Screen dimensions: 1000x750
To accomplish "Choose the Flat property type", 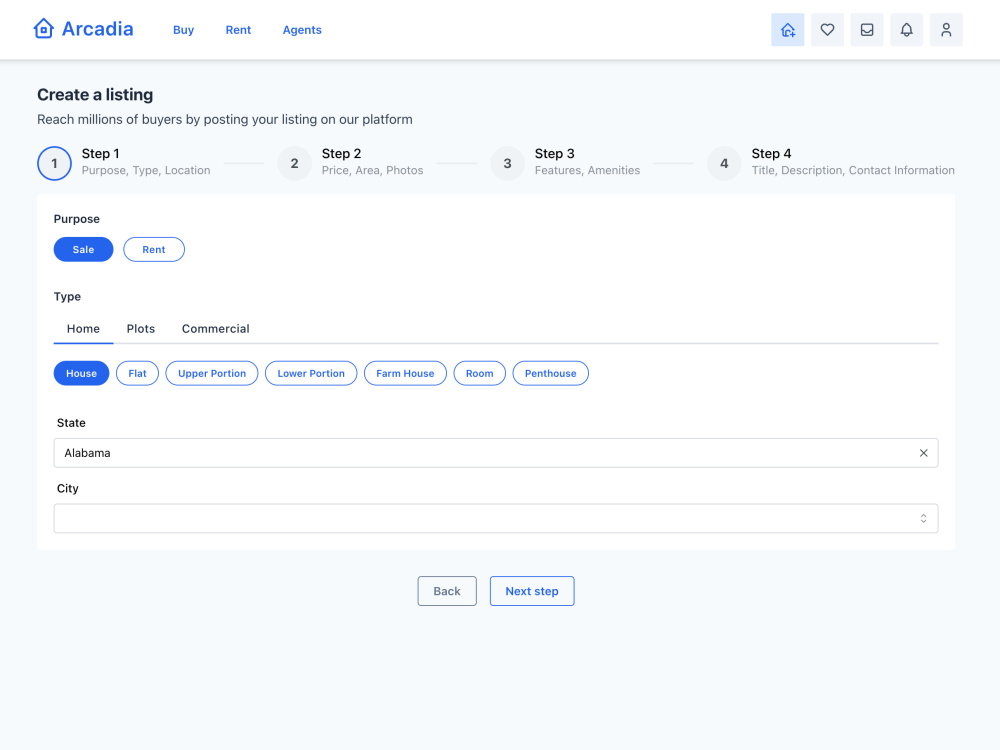I will pyautogui.click(x=137, y=373).
